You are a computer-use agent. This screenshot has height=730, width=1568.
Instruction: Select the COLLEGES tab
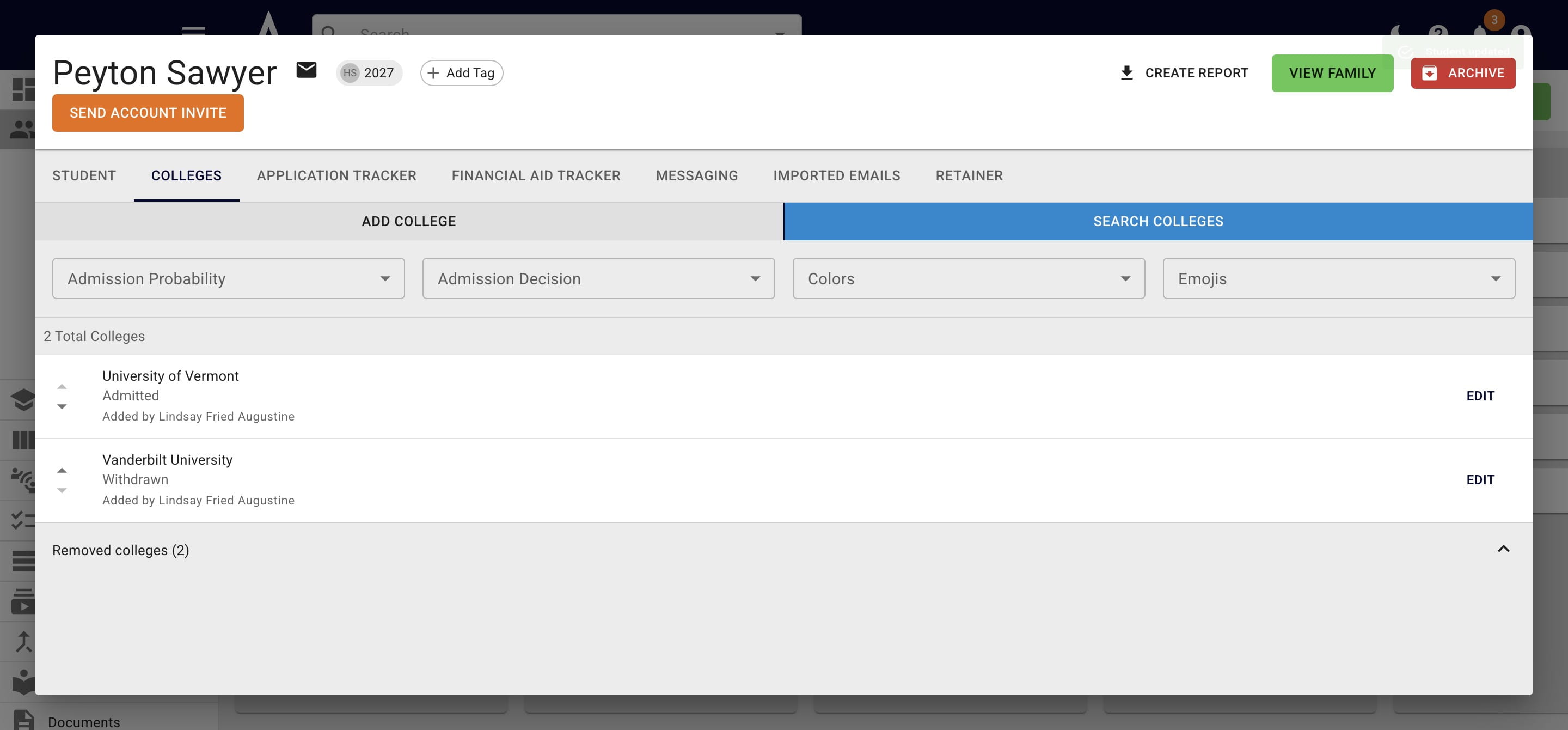186,175
